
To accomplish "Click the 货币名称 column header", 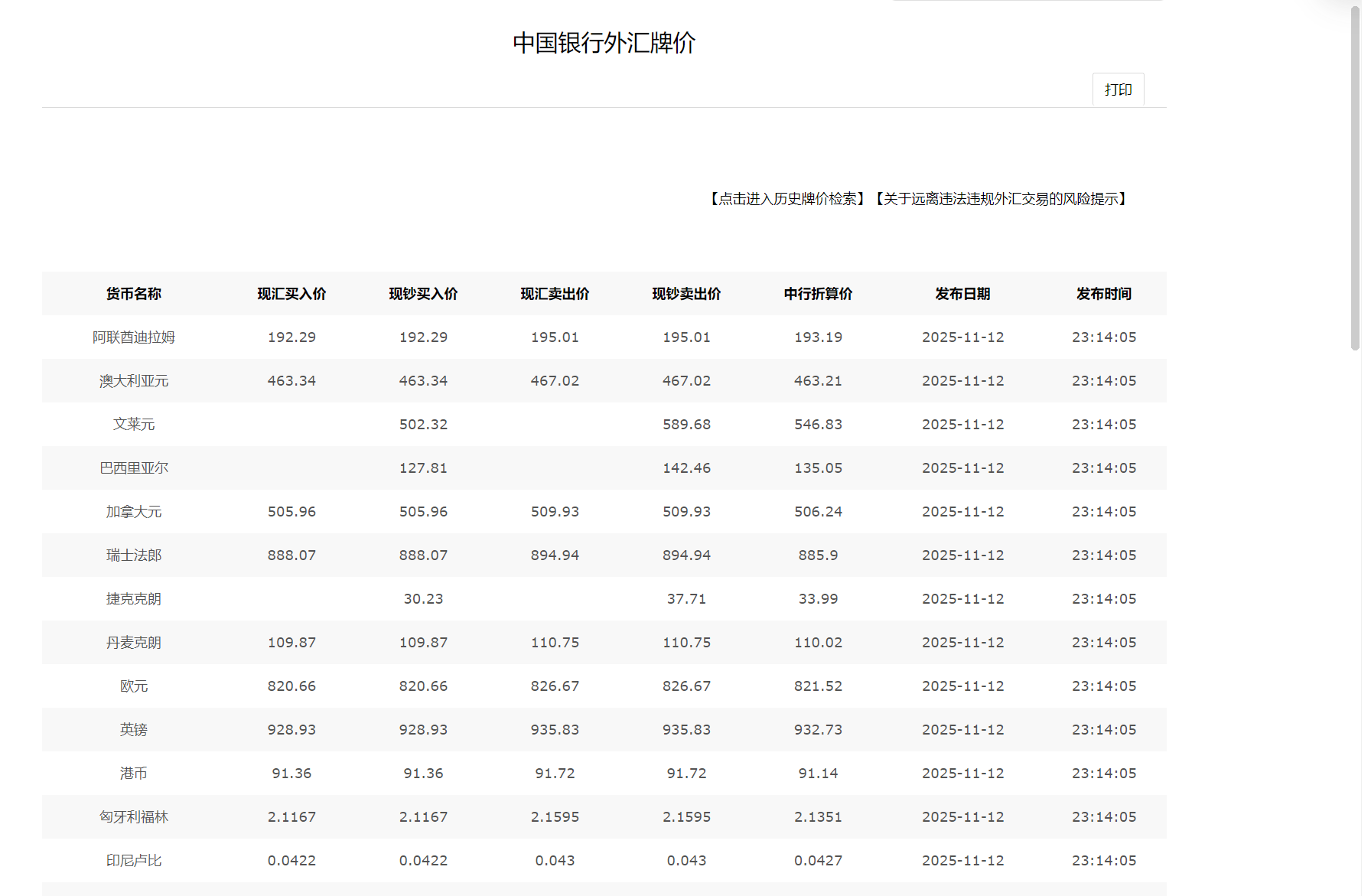I will 134,294.
